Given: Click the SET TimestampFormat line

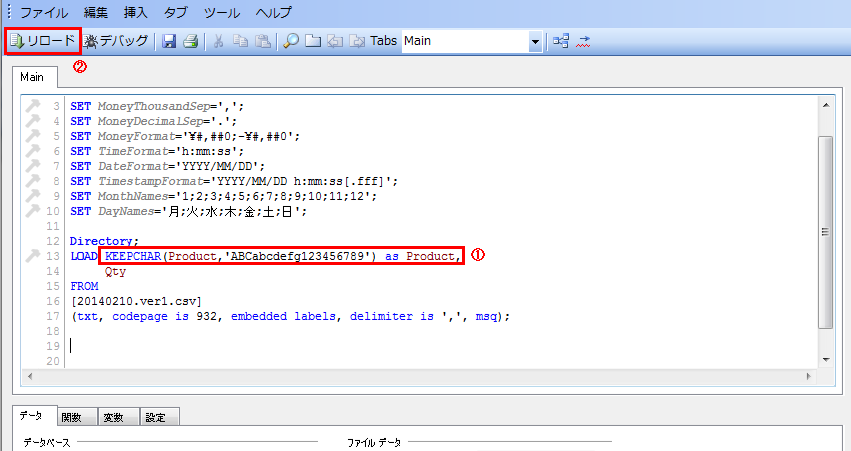Looking at the screenshot, I should 234,181.
